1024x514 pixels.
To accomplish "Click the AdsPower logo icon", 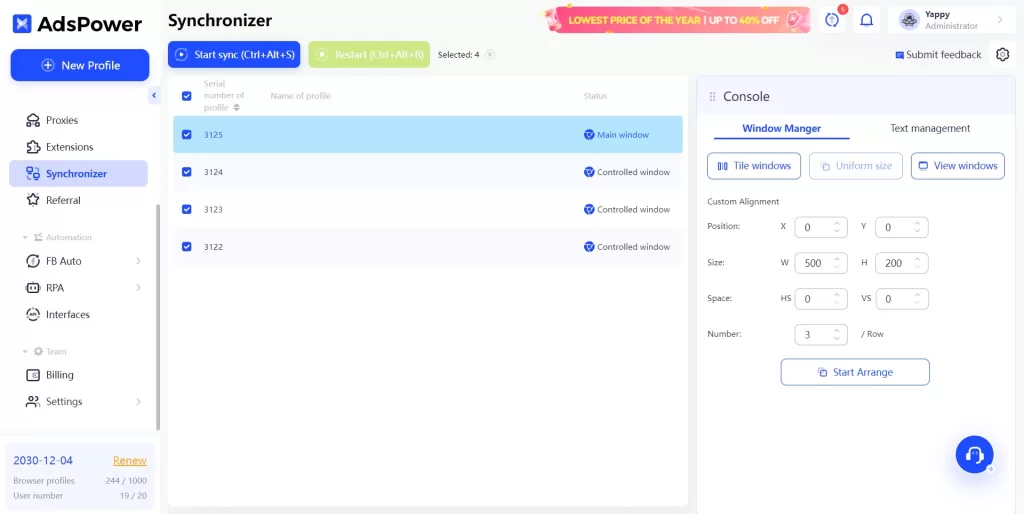I will coord(22,24).
